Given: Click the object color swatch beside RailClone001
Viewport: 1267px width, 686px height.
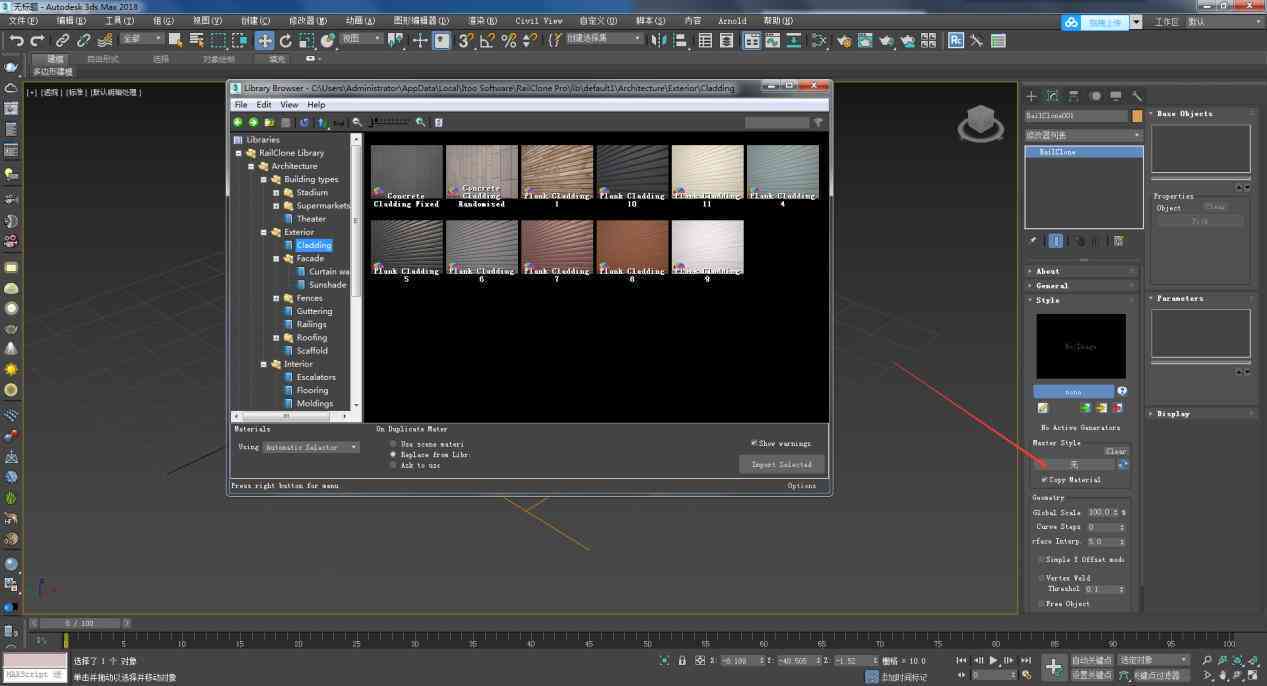Looking at the screenshot, I should click(x=1137, y=116).
